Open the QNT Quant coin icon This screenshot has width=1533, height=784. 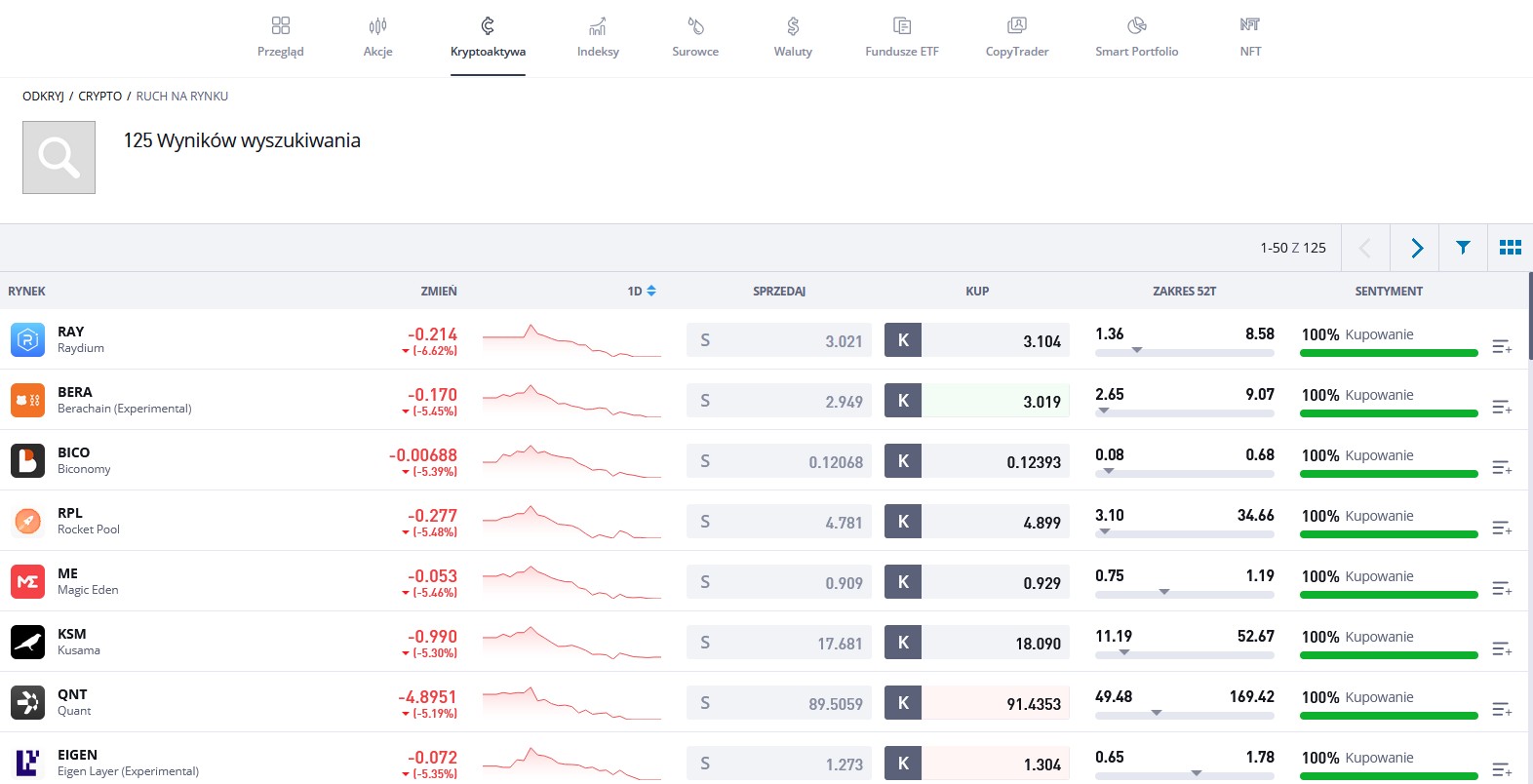pyautogui.click(x=27, y=702)
